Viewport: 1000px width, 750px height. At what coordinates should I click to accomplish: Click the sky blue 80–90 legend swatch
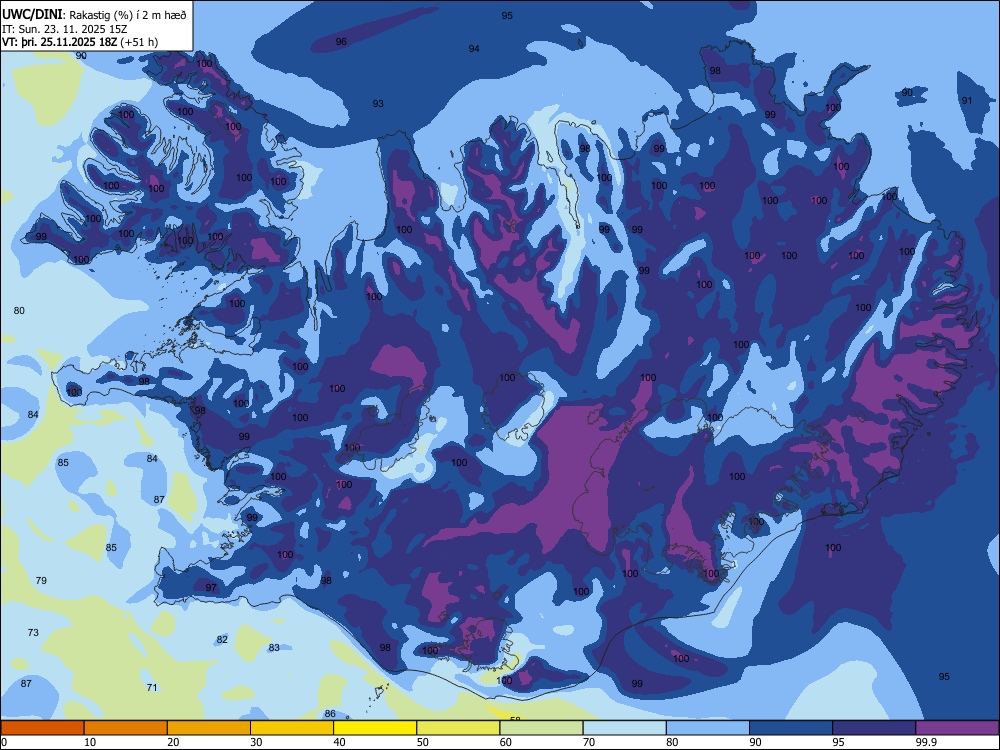coord(708,728)
